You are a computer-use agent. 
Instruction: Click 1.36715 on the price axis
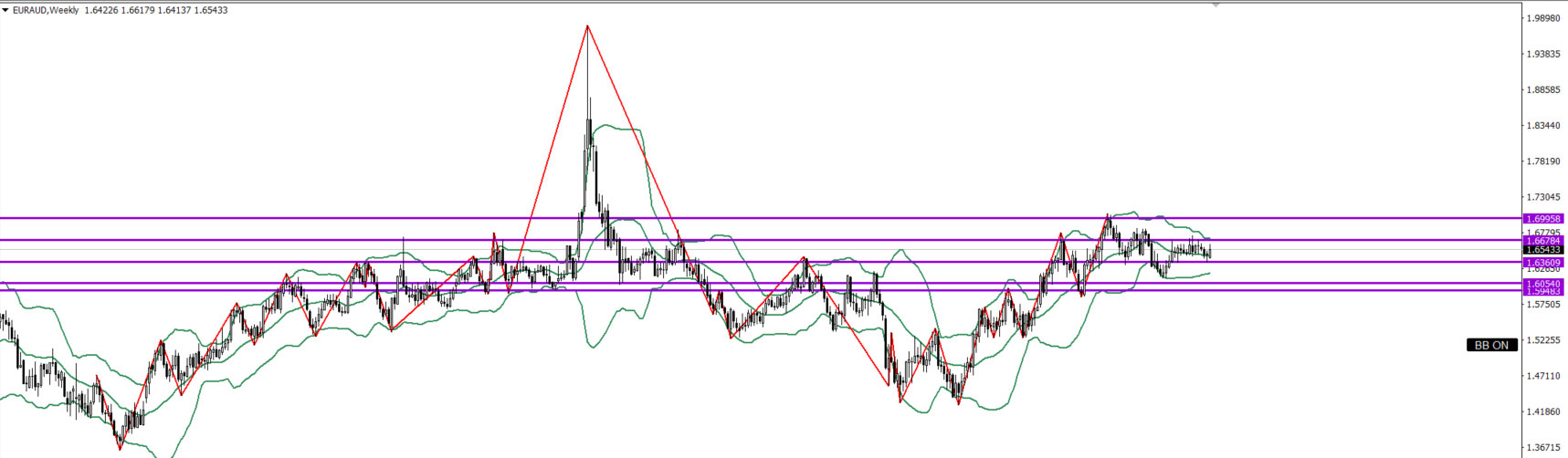(1542, 448)
